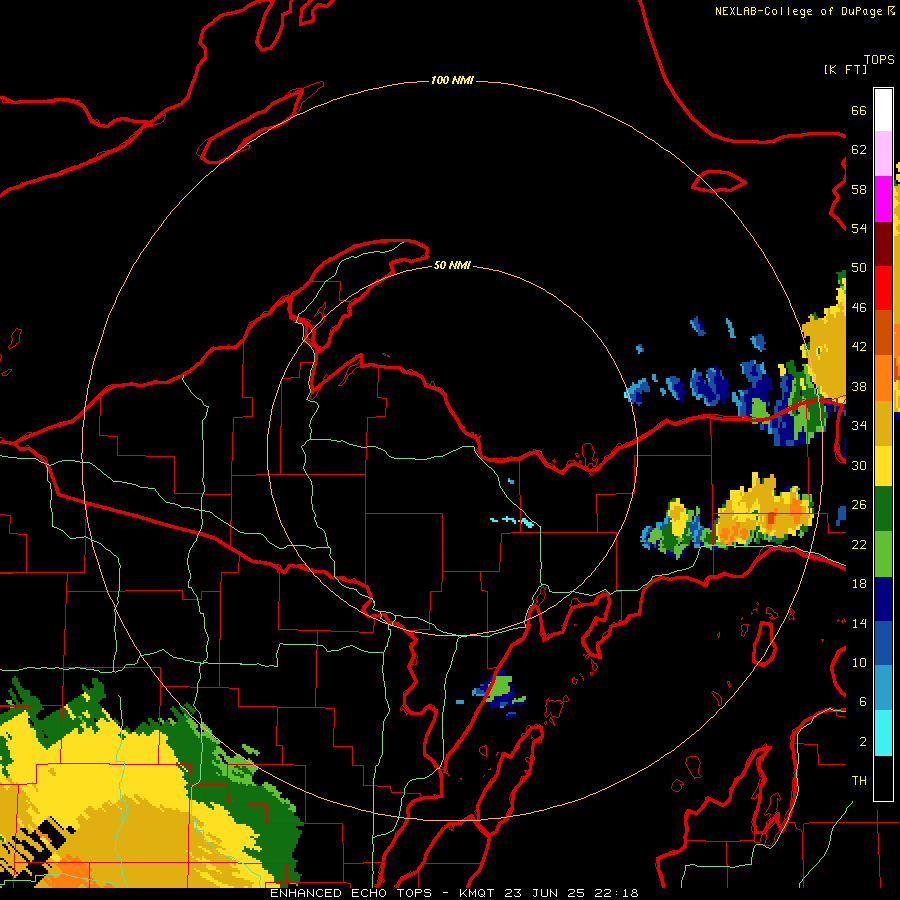Click the dark green legend color band
The height and width of the screenshot is (900, 900).
click(x=883, y=509)
